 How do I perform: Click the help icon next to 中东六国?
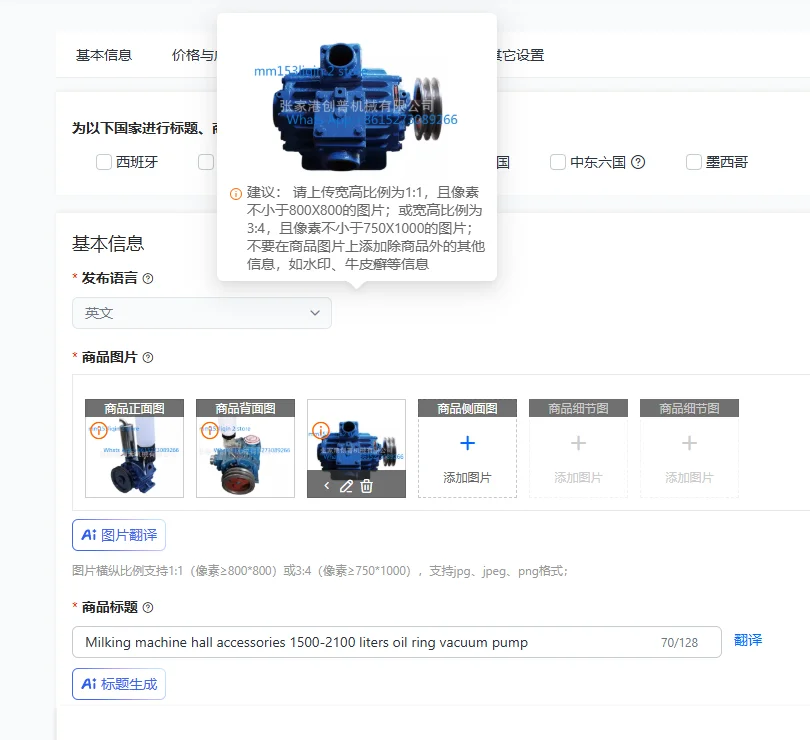tap(638, 162)
